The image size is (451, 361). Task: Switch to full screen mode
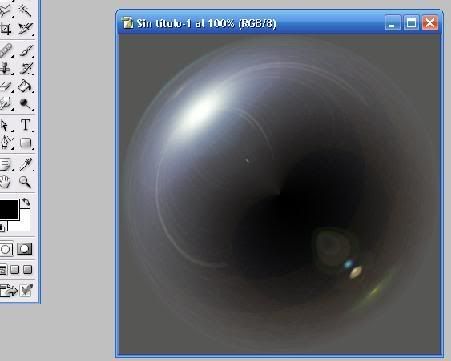coord(28,269)
